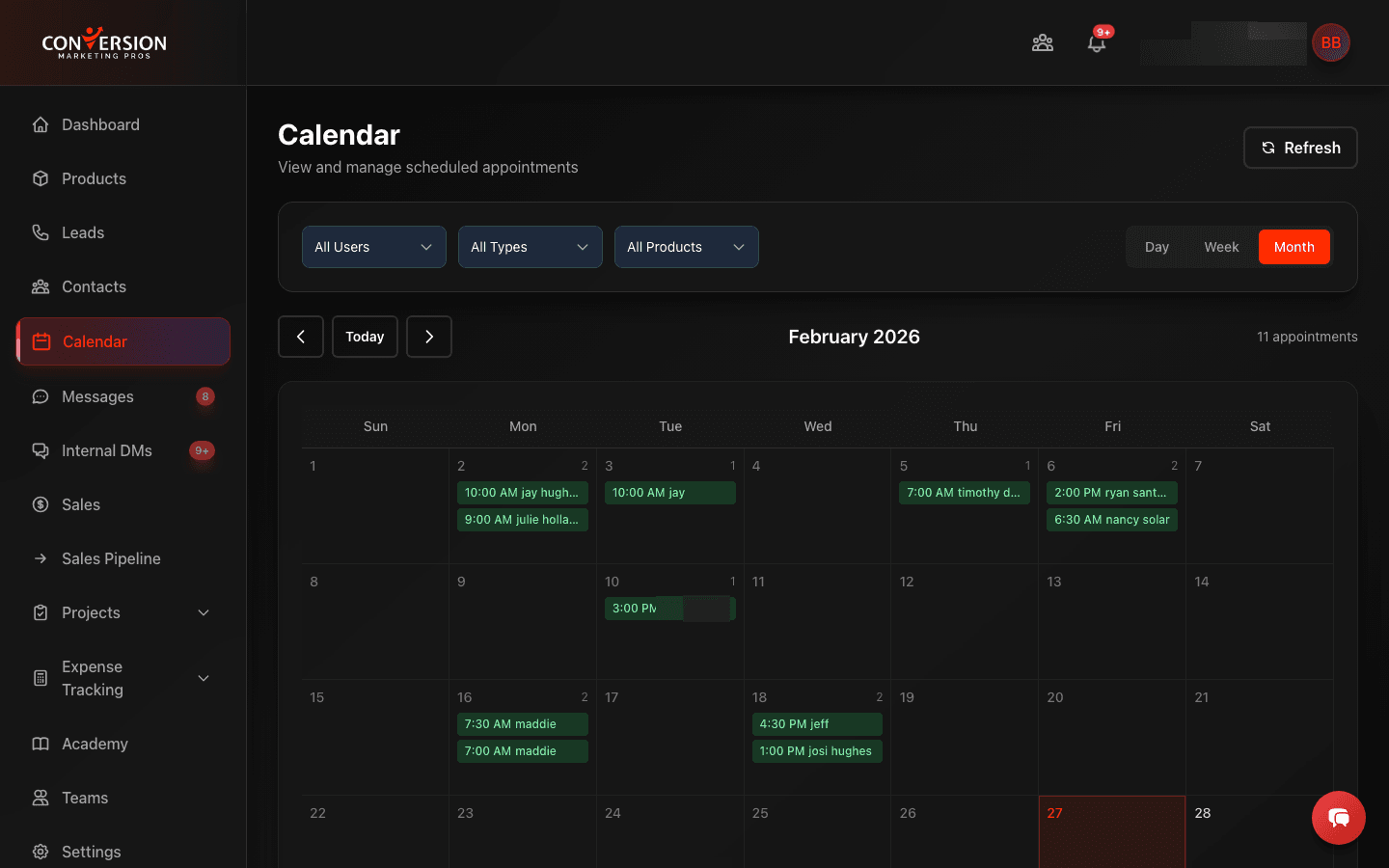Click the Leads phone icon

(40, 232)
